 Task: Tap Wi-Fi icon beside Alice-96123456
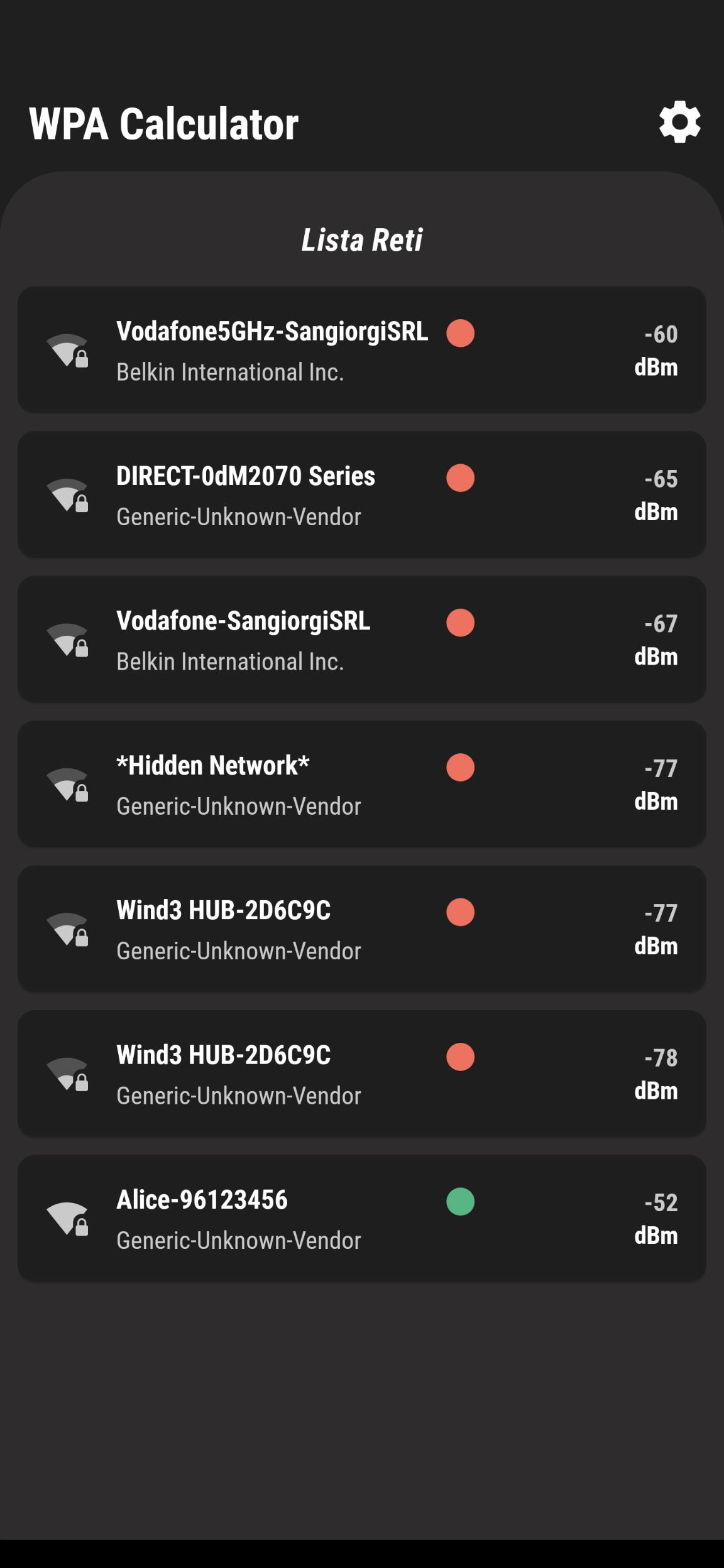pos(67,1218)
